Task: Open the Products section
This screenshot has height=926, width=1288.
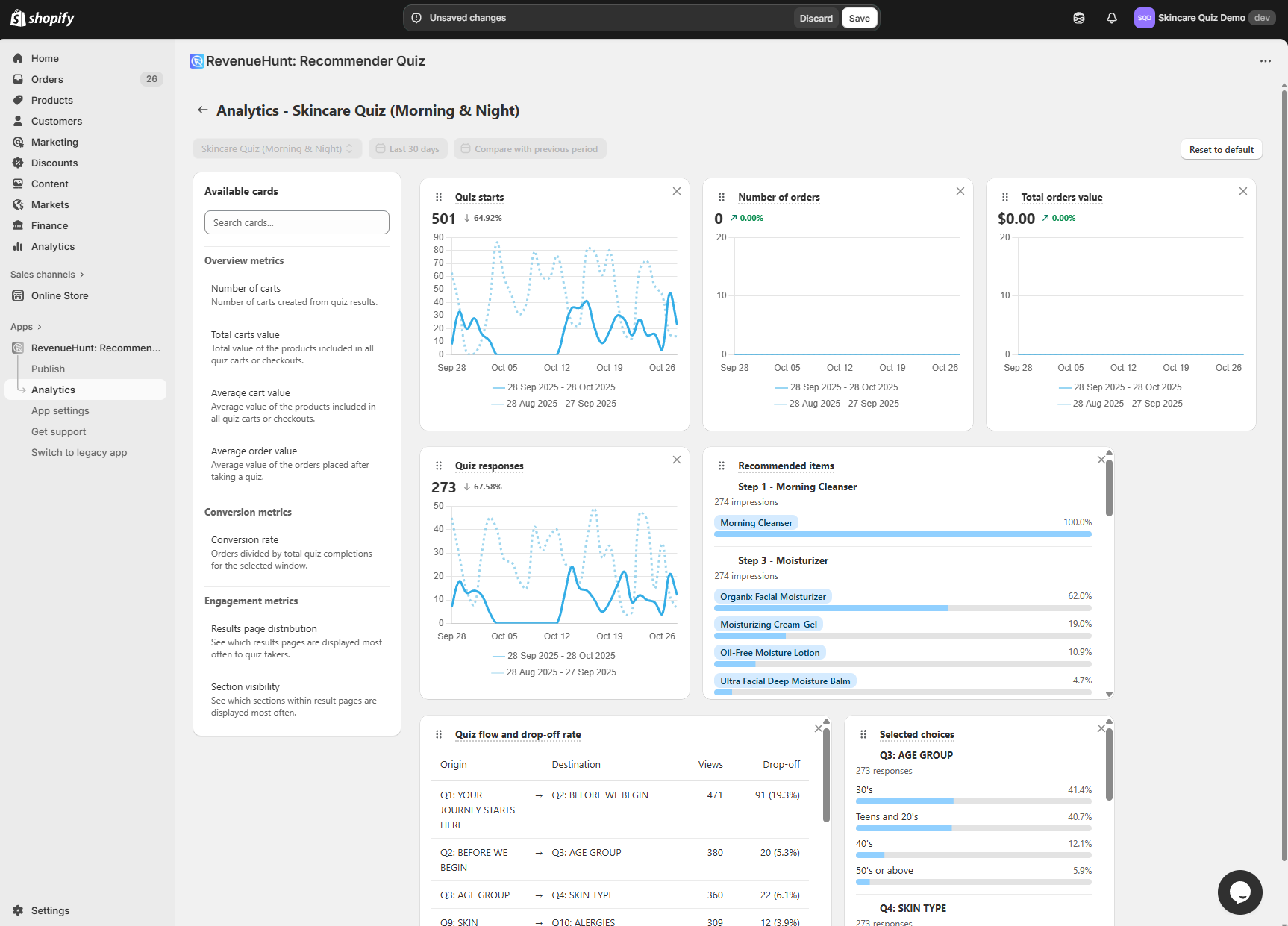Action: 51,100
